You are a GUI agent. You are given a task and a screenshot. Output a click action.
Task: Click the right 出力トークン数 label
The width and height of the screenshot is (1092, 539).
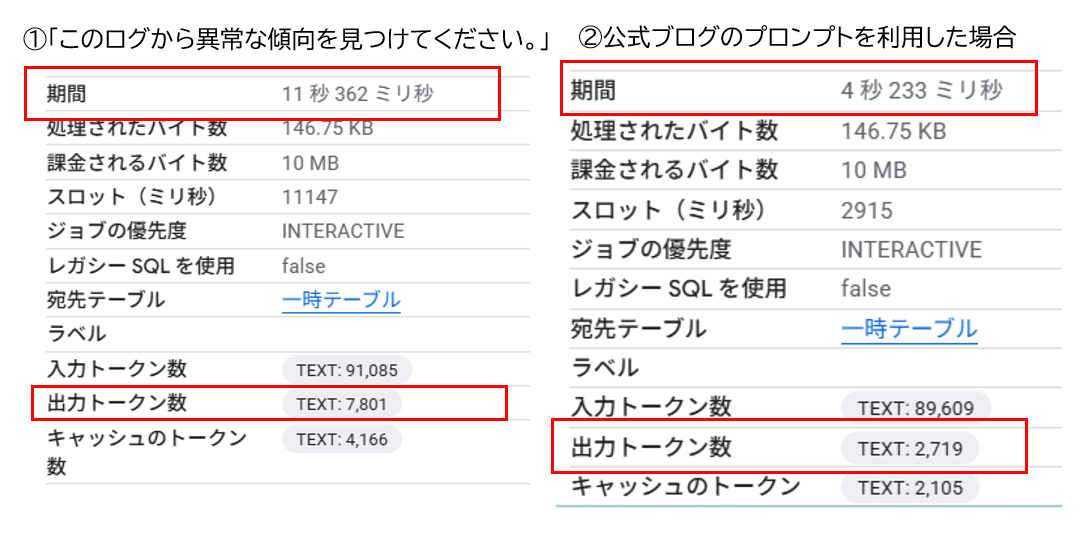click(x=651, y=447)
